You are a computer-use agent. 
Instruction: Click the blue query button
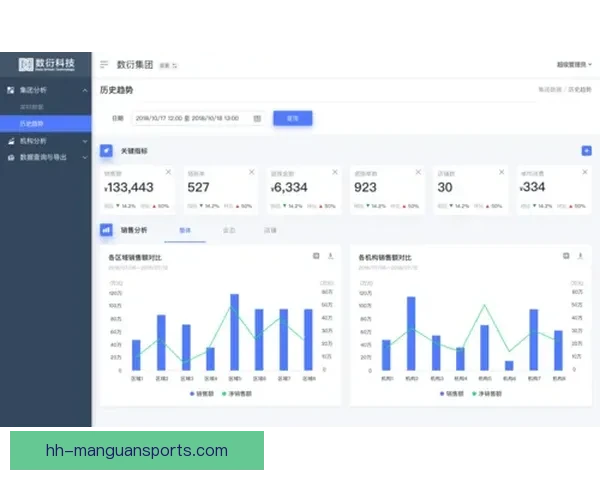(293, 118)
